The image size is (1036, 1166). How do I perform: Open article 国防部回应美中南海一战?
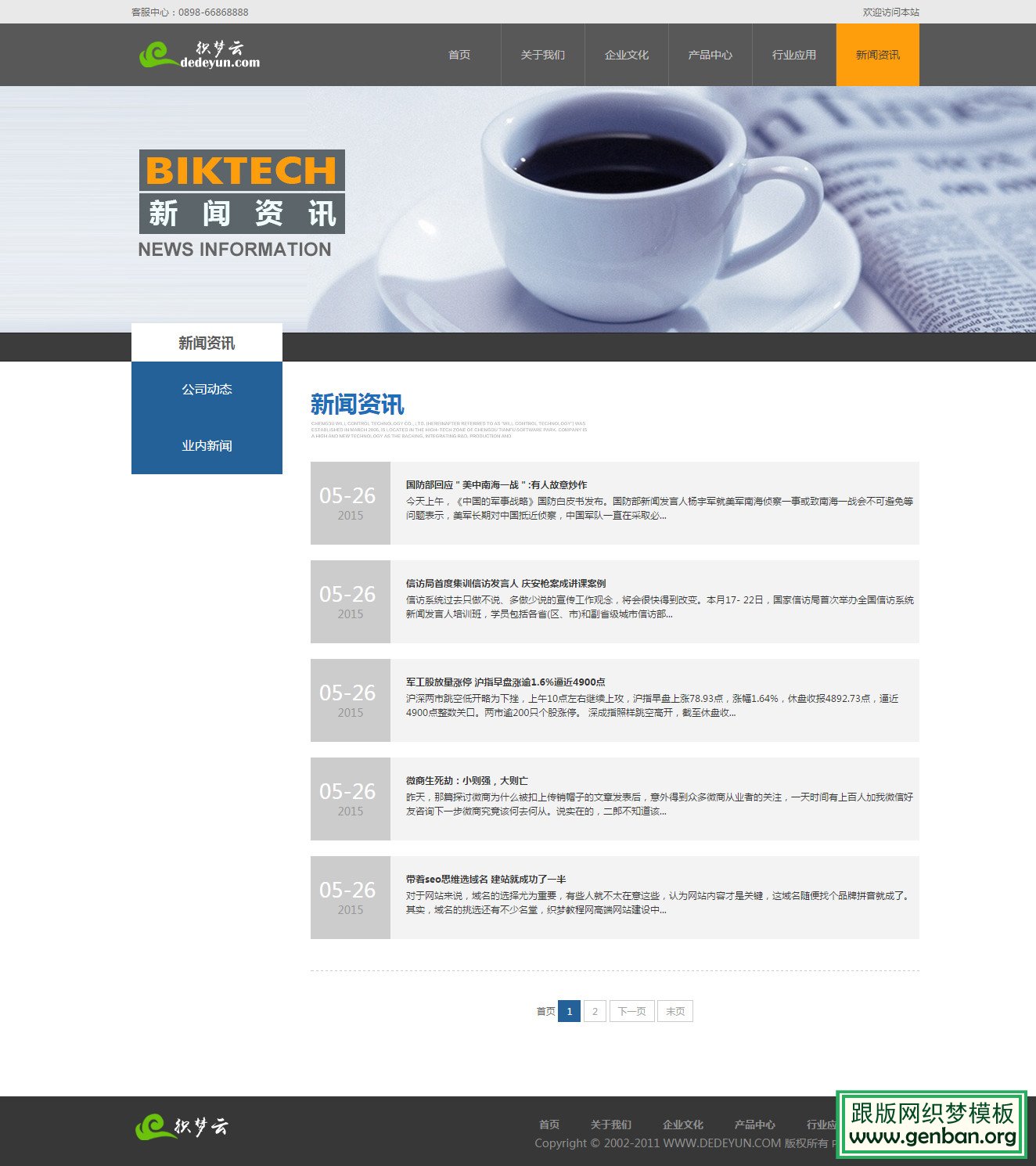[496, 485]
